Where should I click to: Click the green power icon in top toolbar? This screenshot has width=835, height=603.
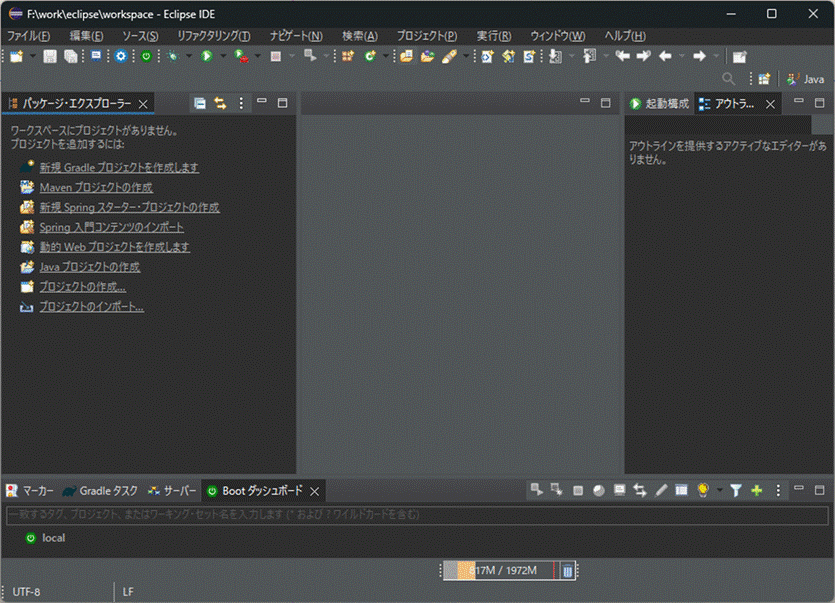click(x=146, y=56)
